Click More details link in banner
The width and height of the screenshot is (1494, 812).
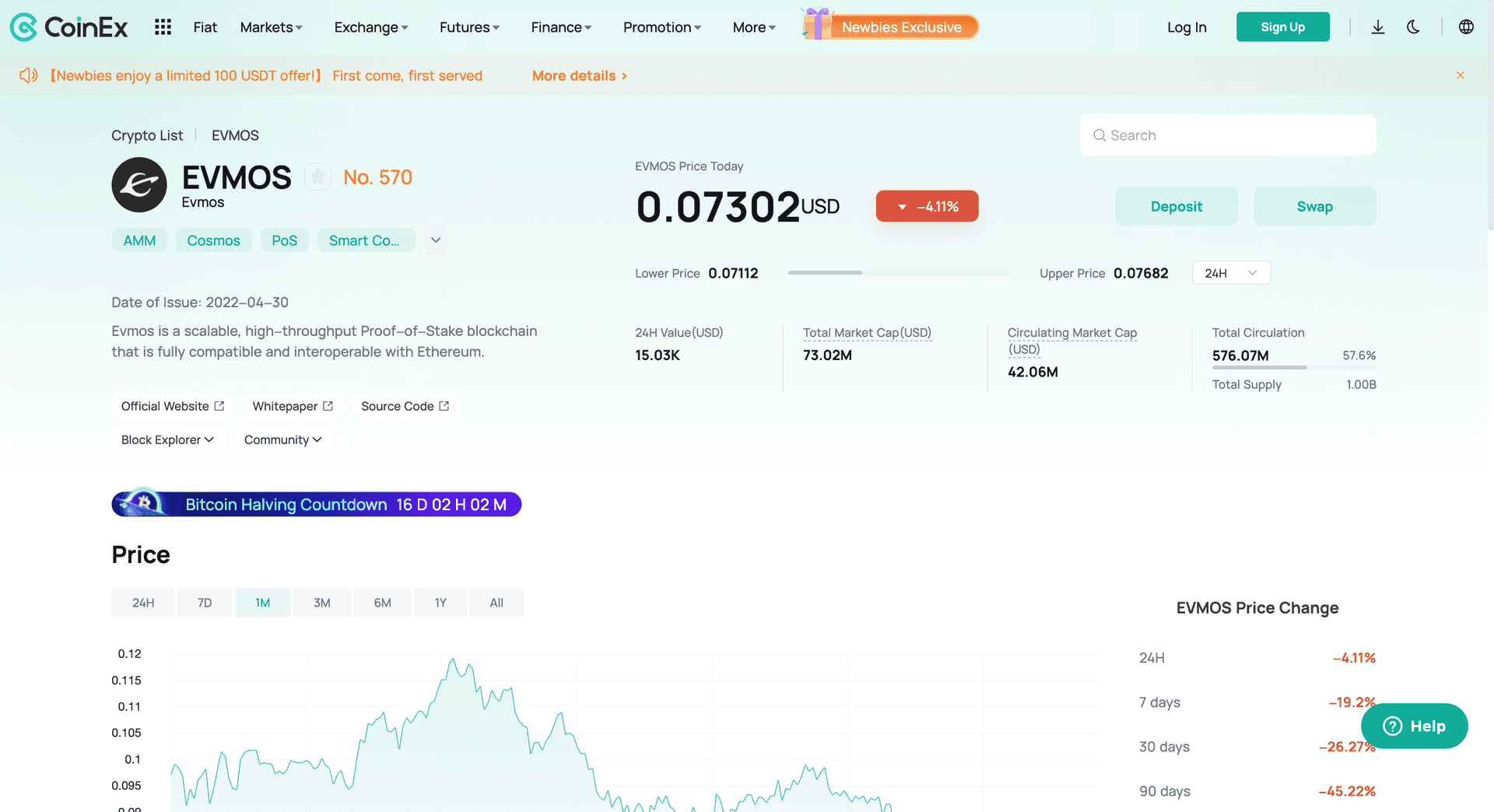[580, 75]
